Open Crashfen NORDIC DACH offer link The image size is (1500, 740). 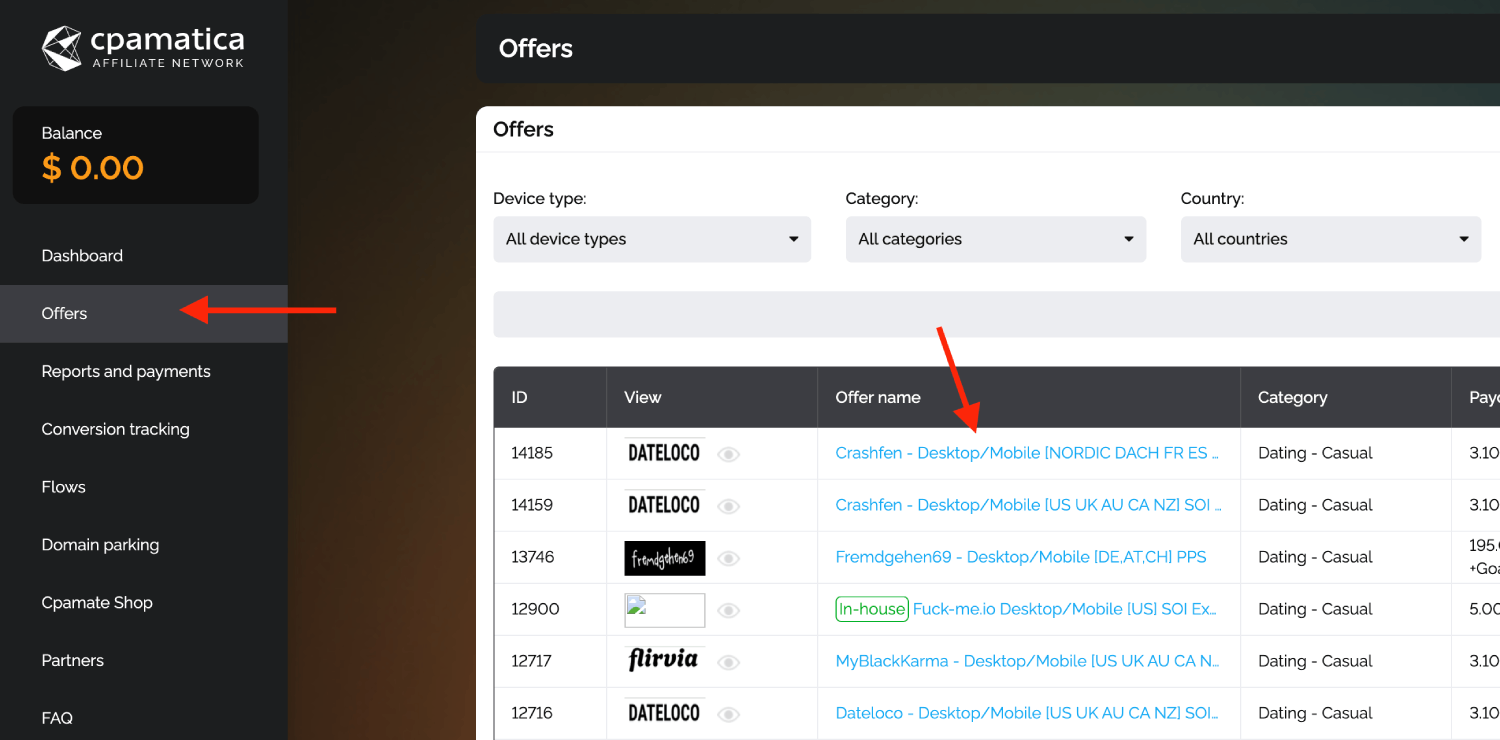click(1027, 453)
